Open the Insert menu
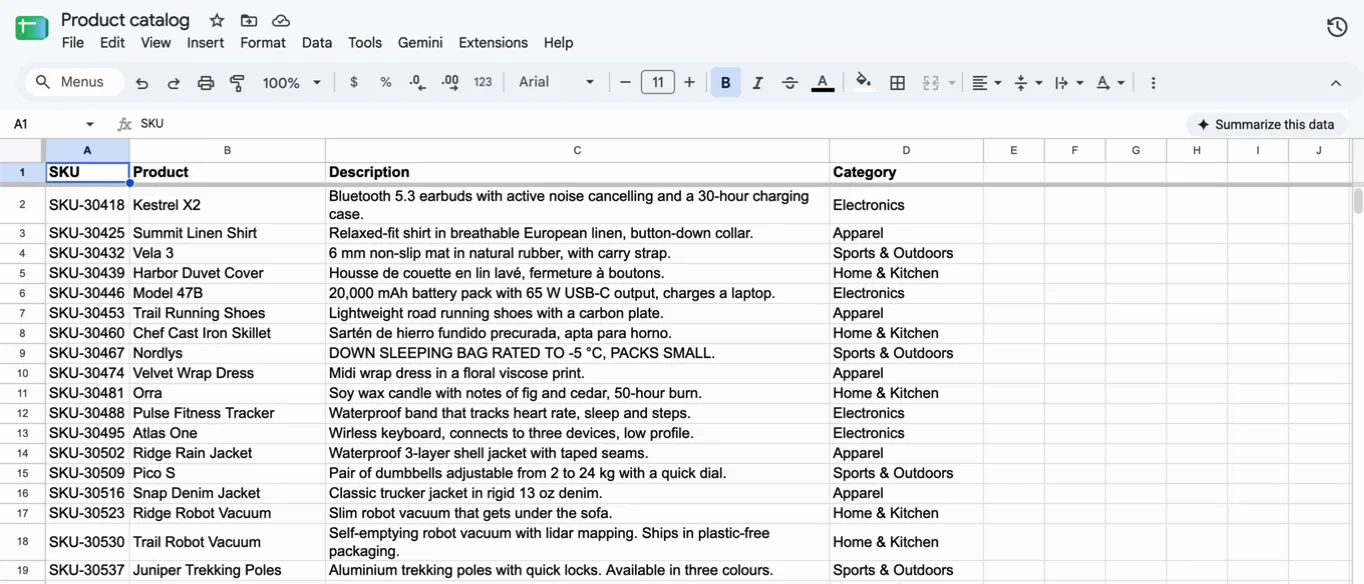This screenshot has height=584, width=1364. point(205,43)
